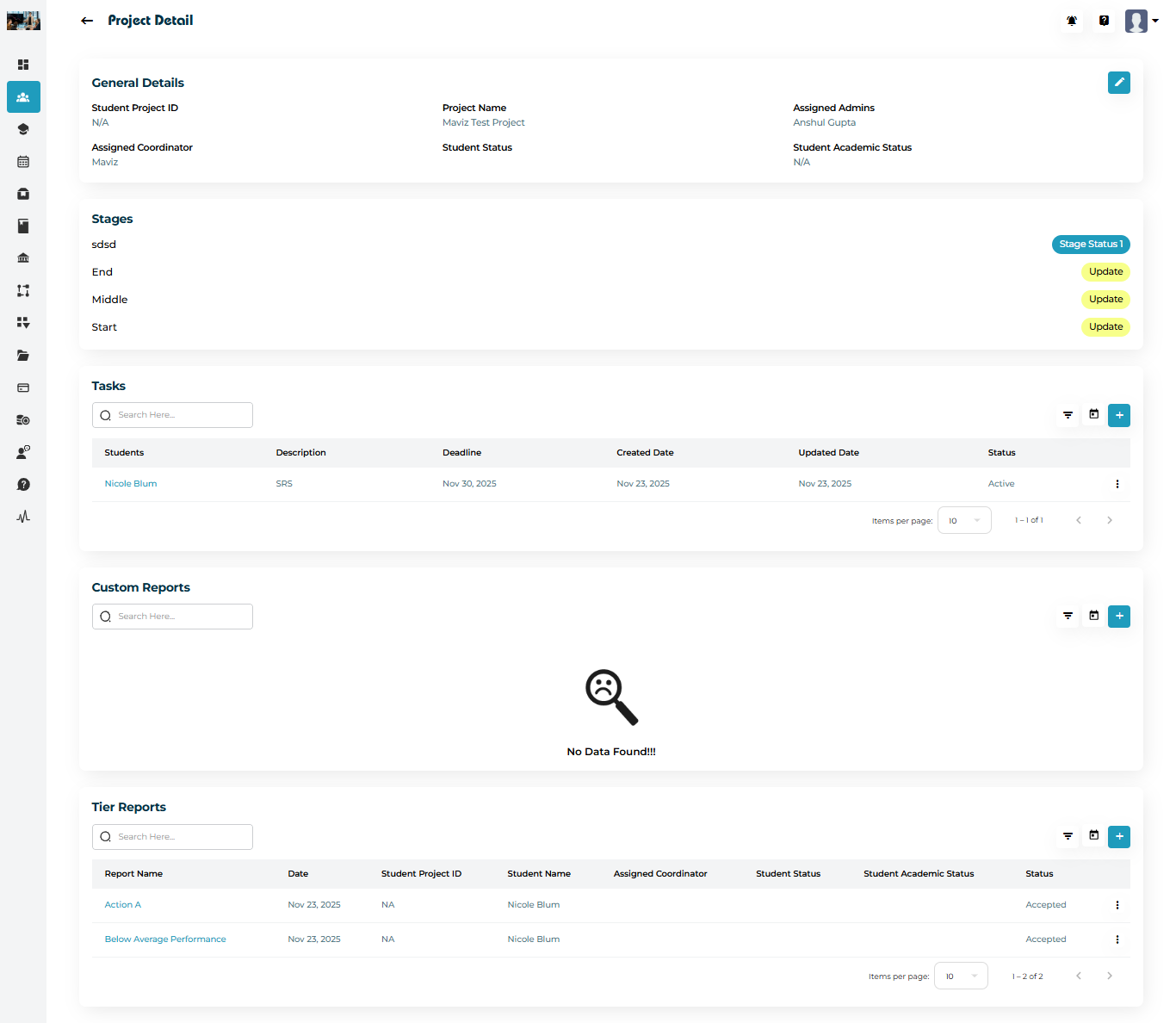
Task: Go to next page in Tier Reports
Action: point(1109,976)
